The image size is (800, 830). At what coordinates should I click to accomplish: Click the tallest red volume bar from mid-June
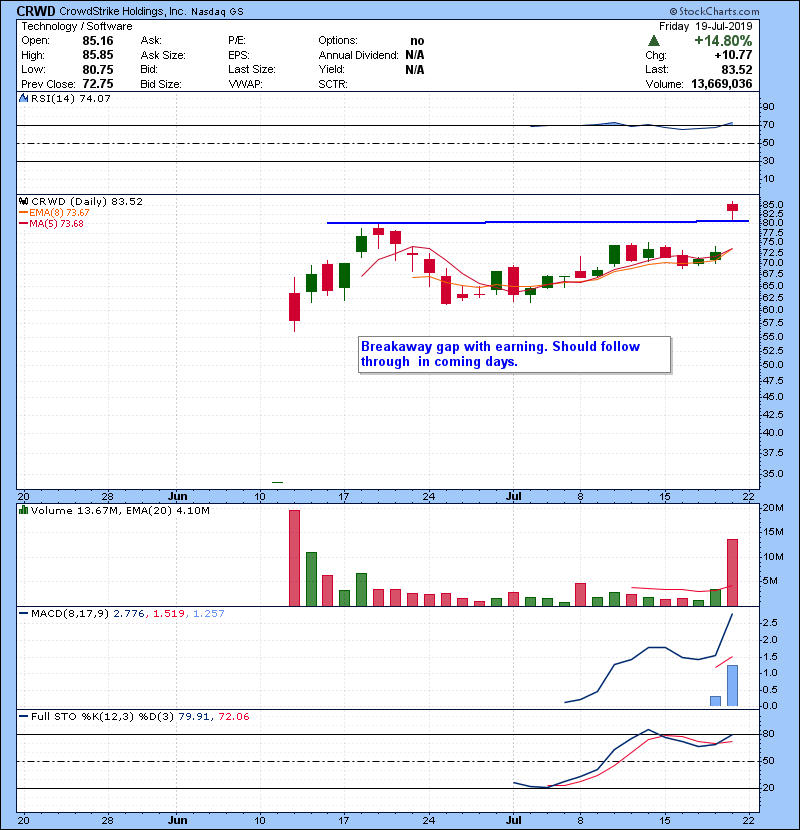coord(294,558)
